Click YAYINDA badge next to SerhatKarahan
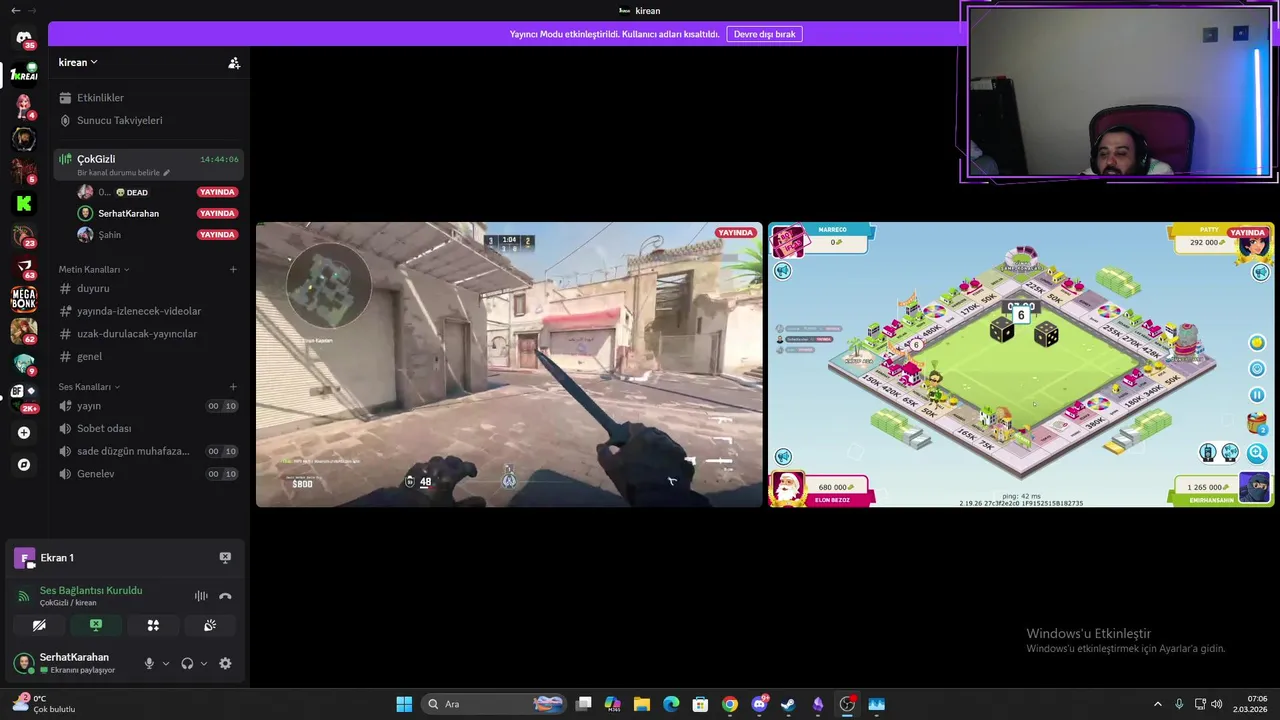The height and width of the screenshot is (720, 1280). pyautogui.click(x=217, y=213)
